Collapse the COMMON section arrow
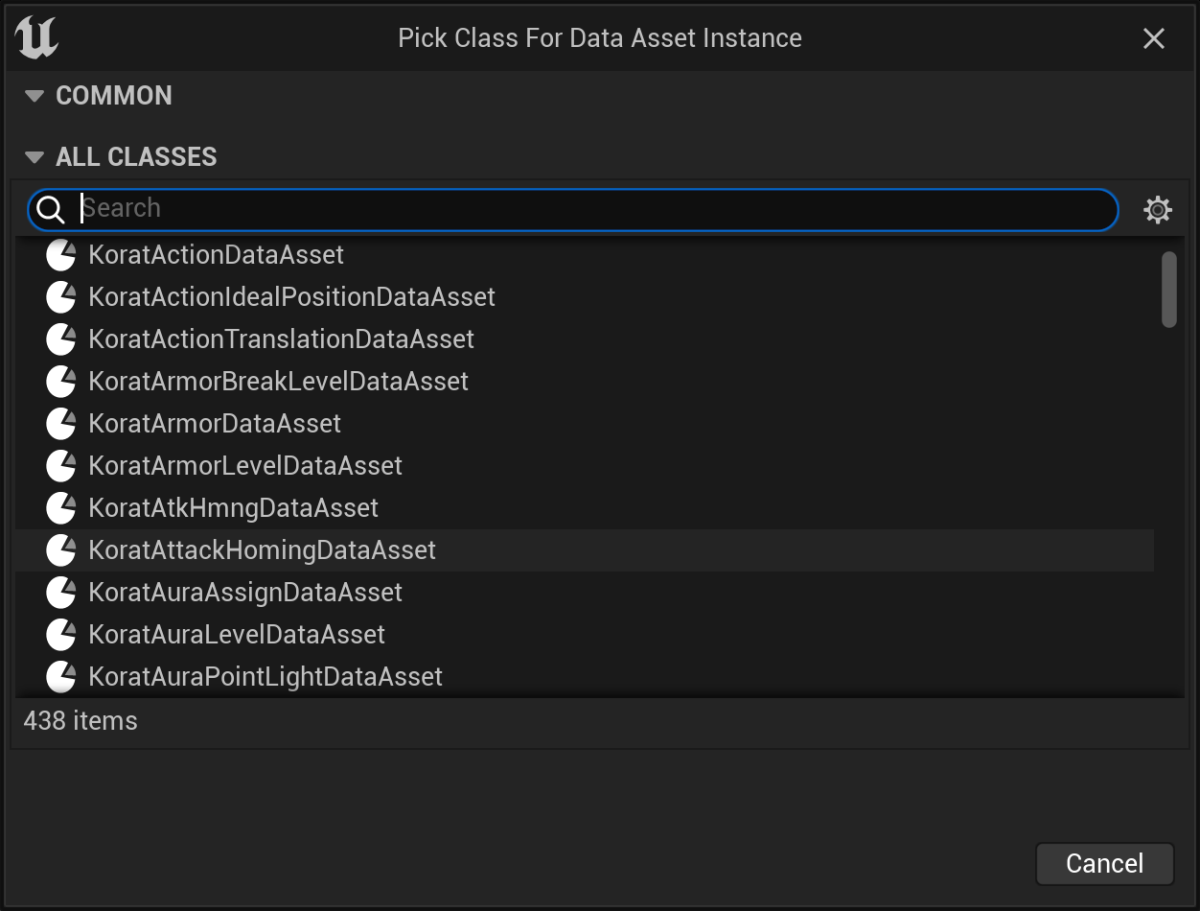Viewport: 1200px width, 911px height. click(x=35, y=96)
